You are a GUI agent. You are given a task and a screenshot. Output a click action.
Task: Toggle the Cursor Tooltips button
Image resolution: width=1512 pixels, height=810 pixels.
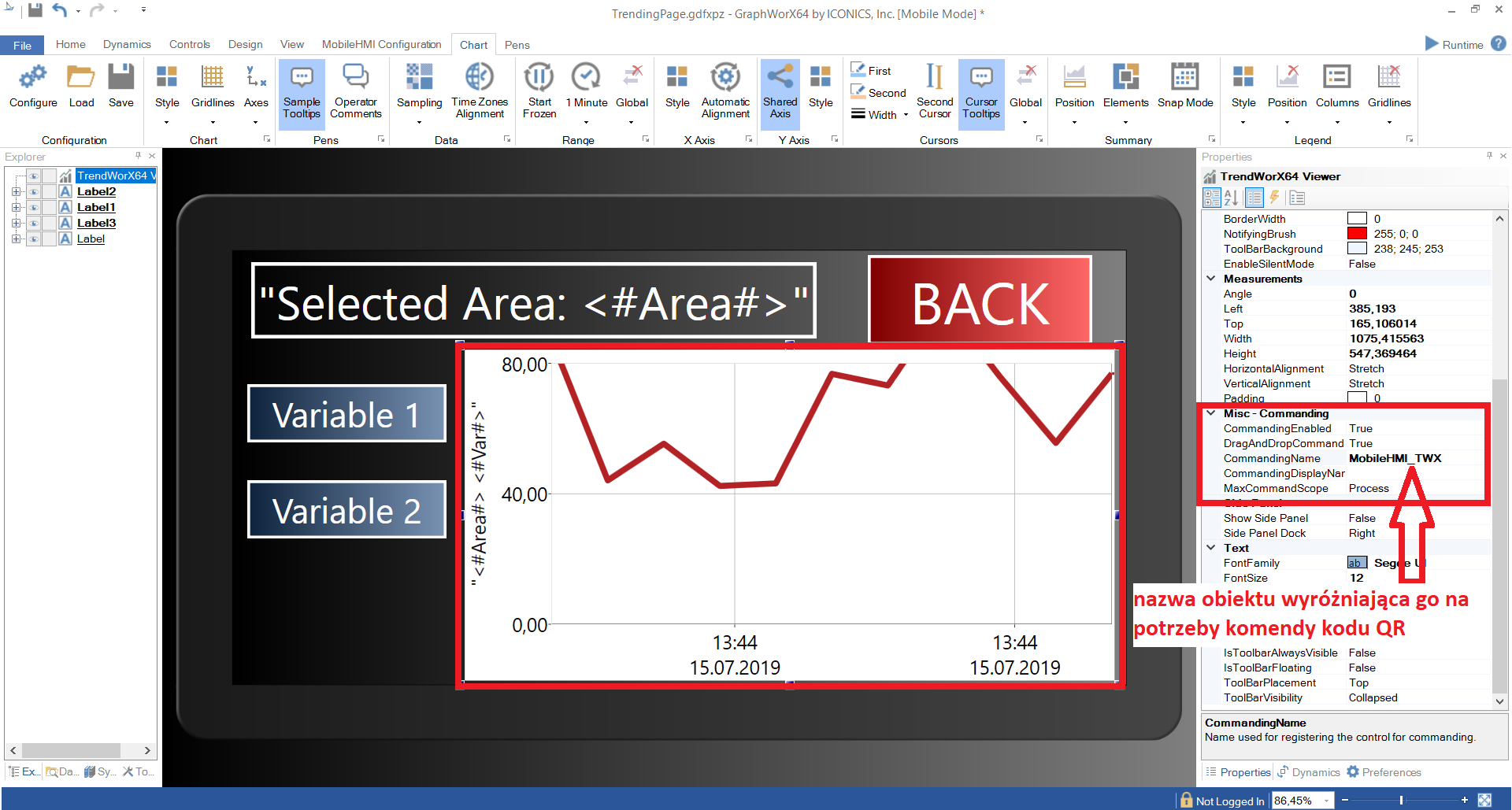(981, 93)
